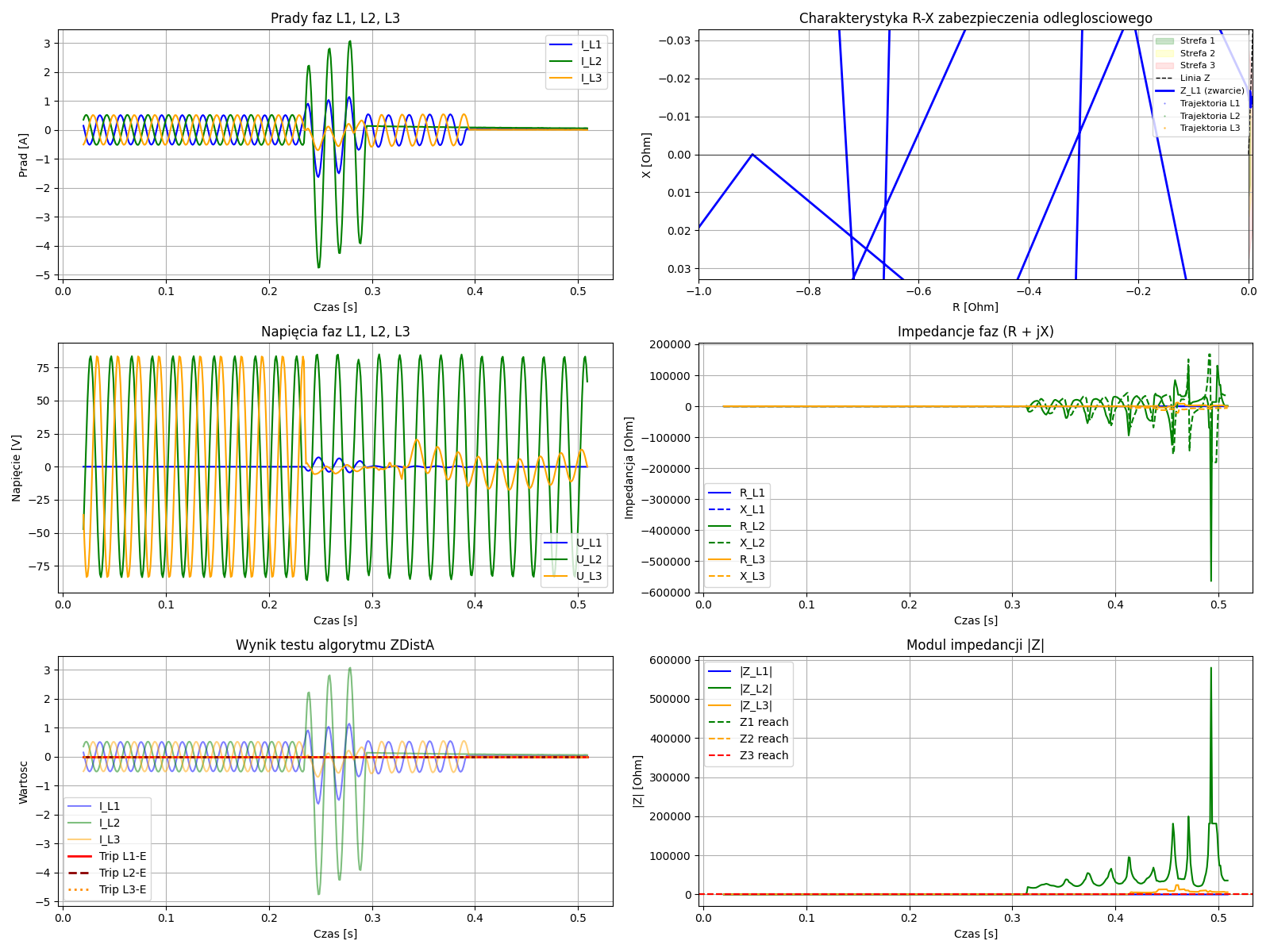Click the 'Trip L3-E' dotted legend entry
This screenshot has height=952, width=1270.
click(x=122, y=889)
